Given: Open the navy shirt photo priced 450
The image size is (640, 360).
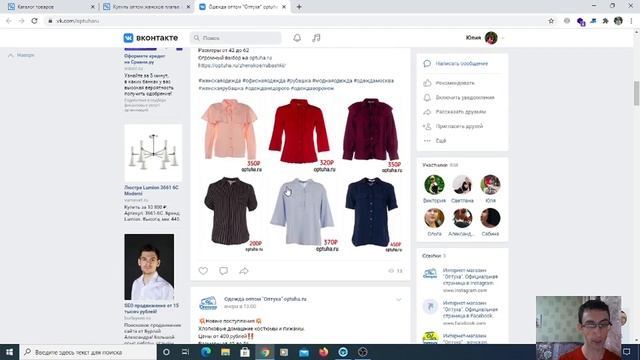Looking at the screenshot, I should pos(373,213).
